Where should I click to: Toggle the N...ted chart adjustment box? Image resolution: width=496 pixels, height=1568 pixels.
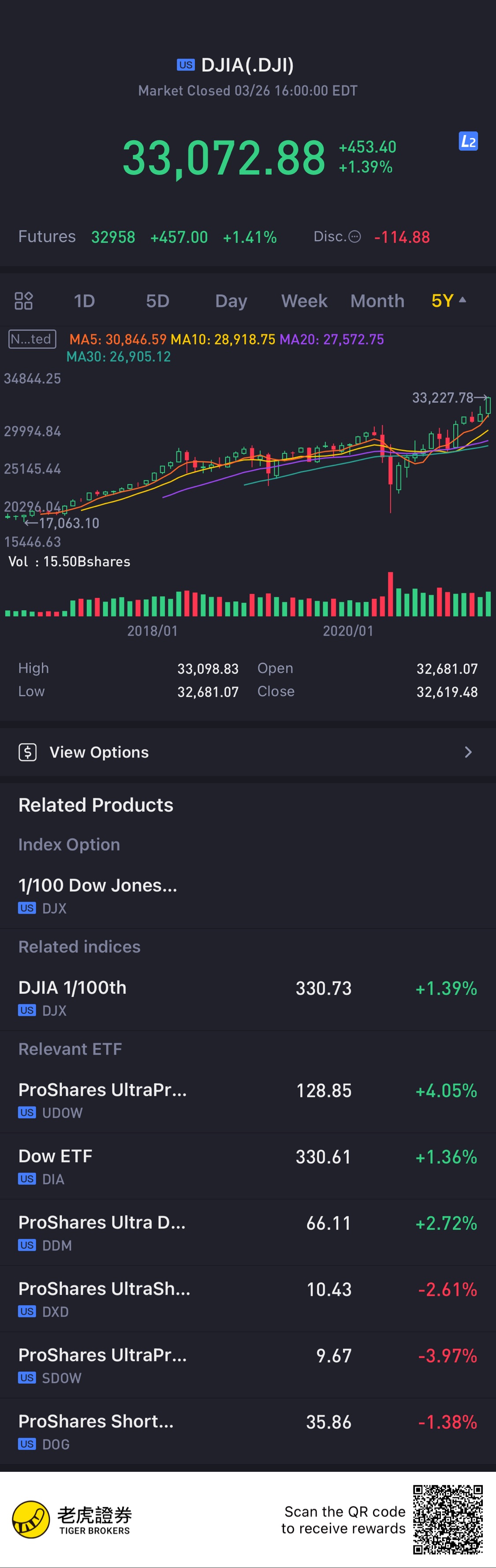pos(32,339)
